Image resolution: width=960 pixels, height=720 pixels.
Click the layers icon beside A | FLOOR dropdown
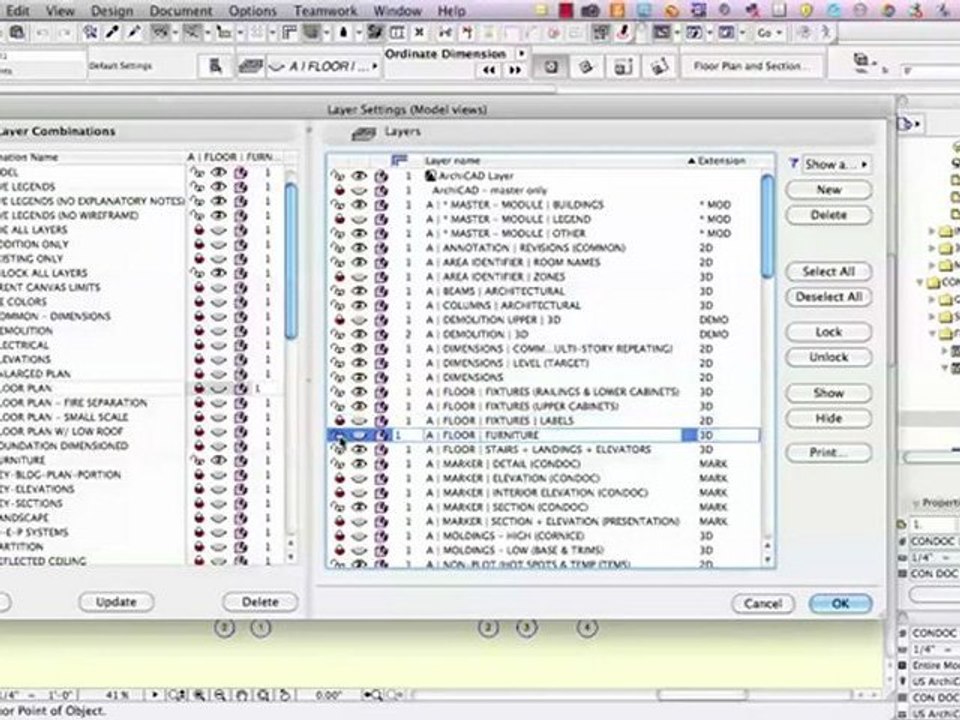tap(250, 66)
